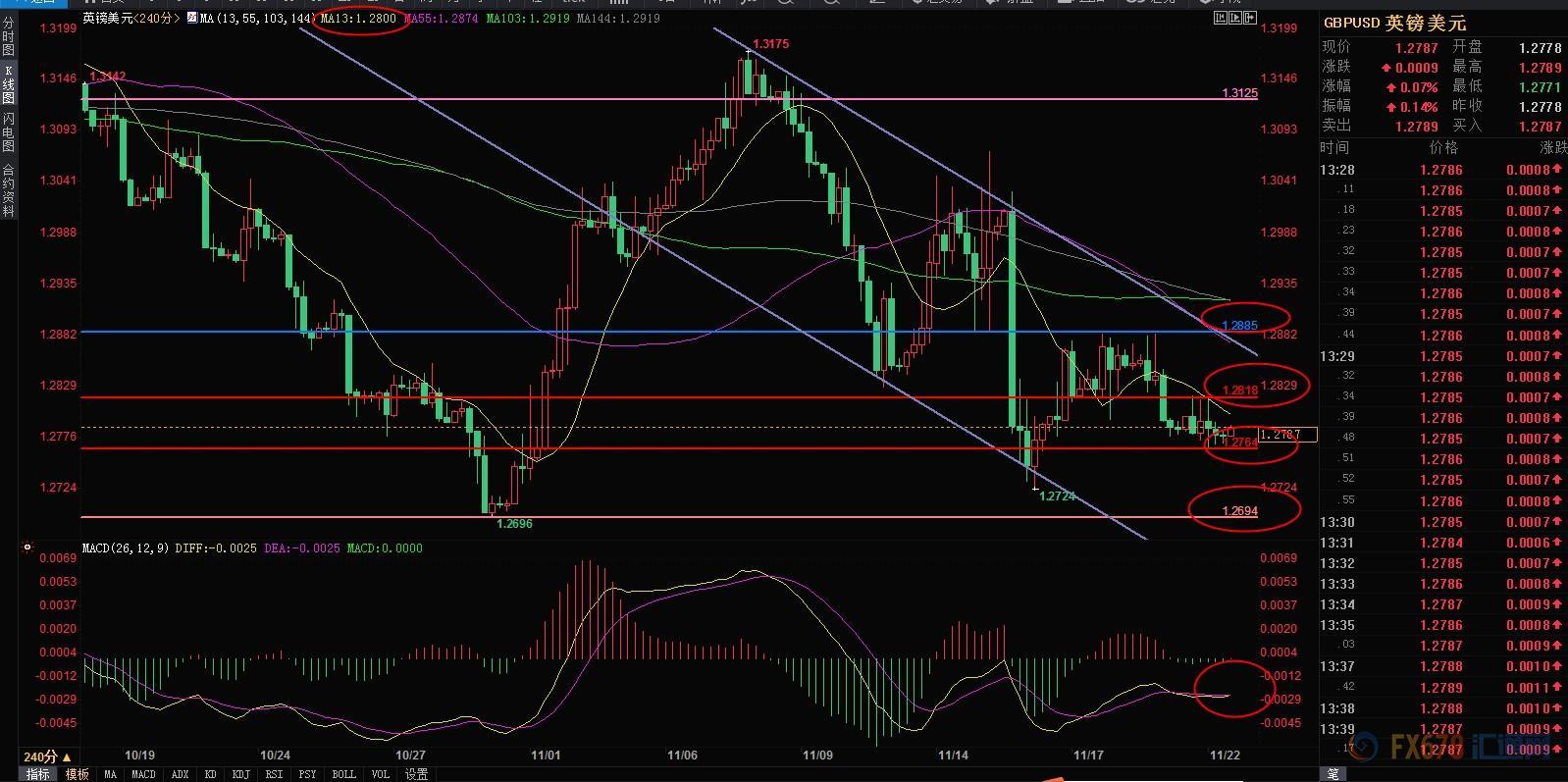Screen dimensions: 1568x782
Task: Select the 13:28 tick row
Action: coord(1443,170)
